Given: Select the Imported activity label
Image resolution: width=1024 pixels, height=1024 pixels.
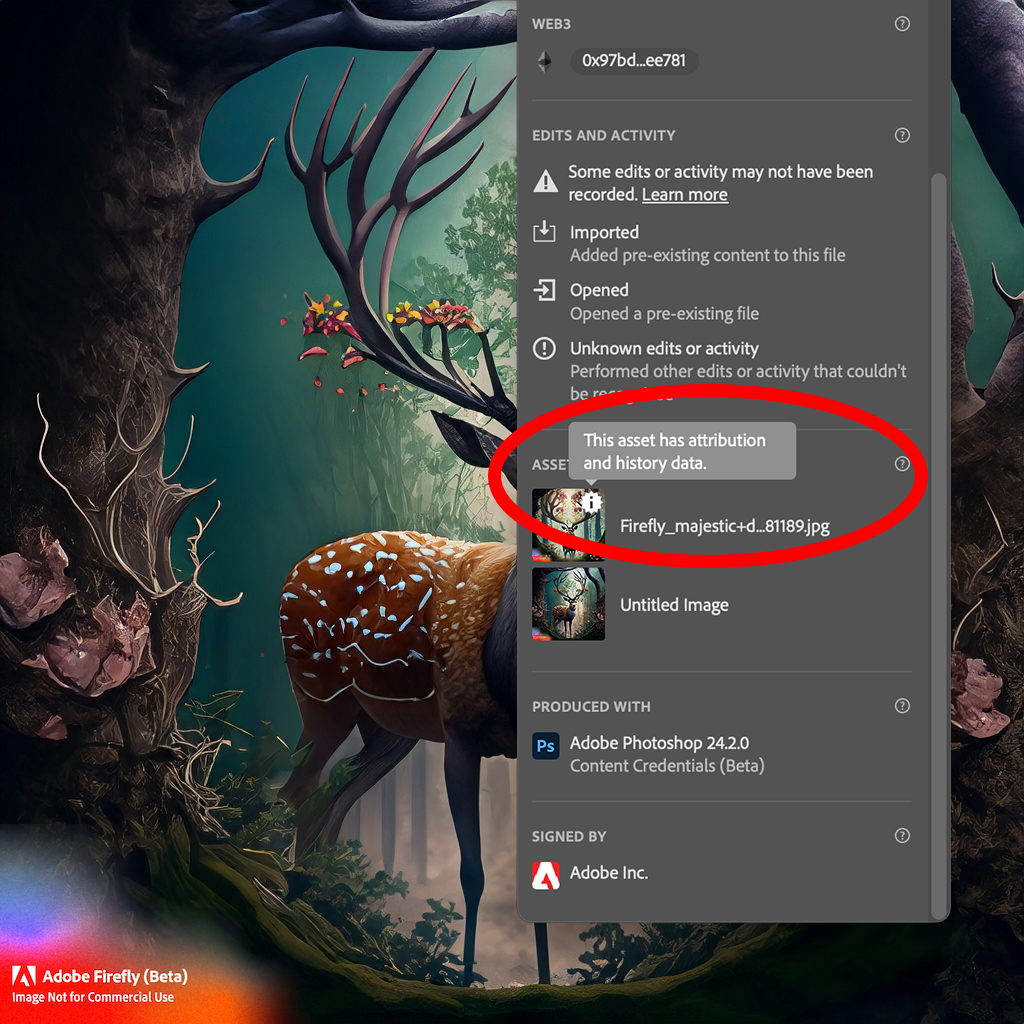Looking at the screenshot, I should [x=604, y=232].
